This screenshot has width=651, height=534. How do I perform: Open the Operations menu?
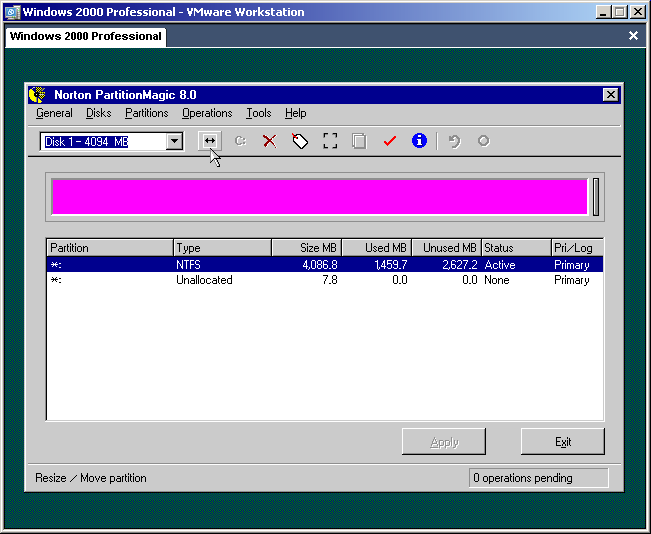[x=207, y=113]
